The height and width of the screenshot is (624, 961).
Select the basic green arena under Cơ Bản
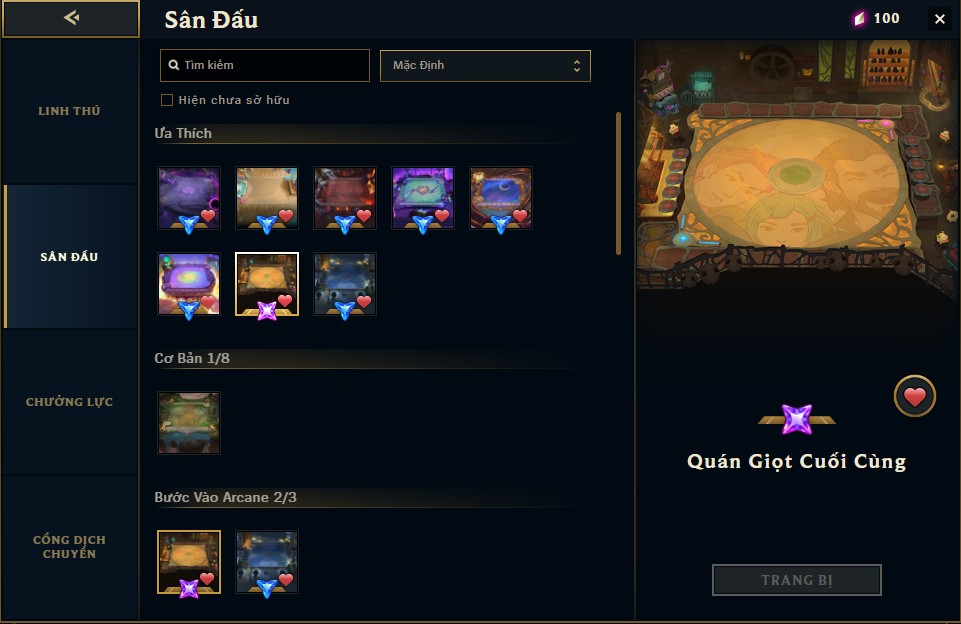189,422
